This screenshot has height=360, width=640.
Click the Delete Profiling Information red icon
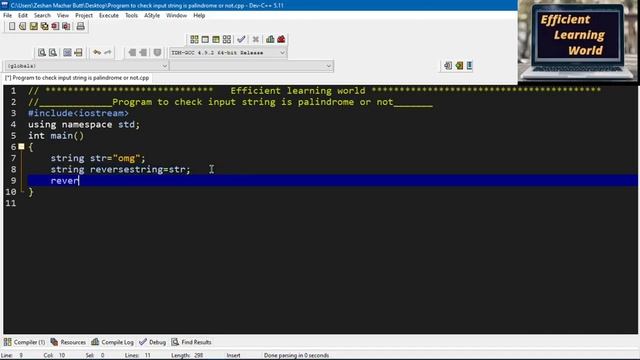pos(281,39)
